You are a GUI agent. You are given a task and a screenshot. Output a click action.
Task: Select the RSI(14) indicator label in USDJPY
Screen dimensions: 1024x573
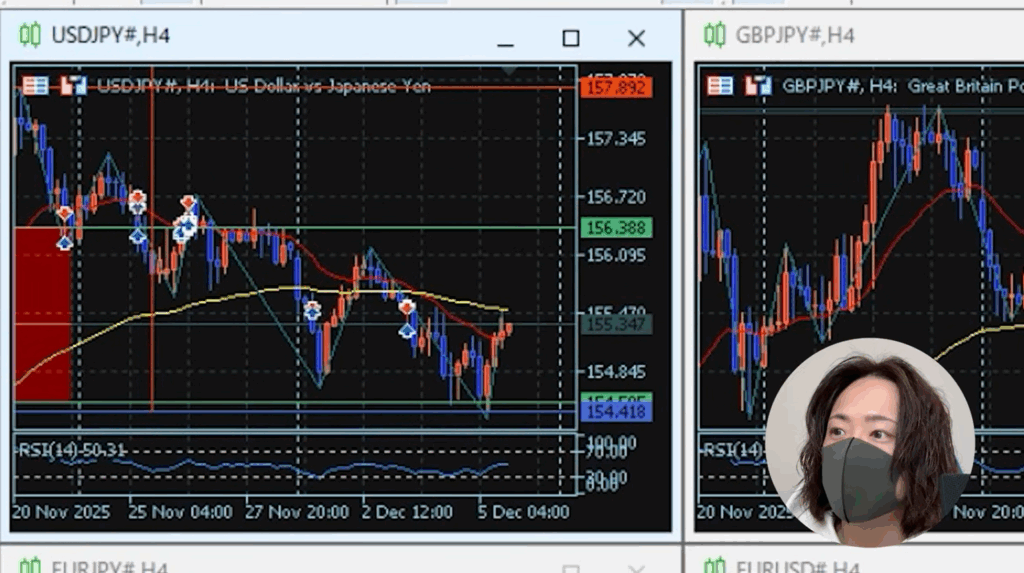tap(70, 450)
